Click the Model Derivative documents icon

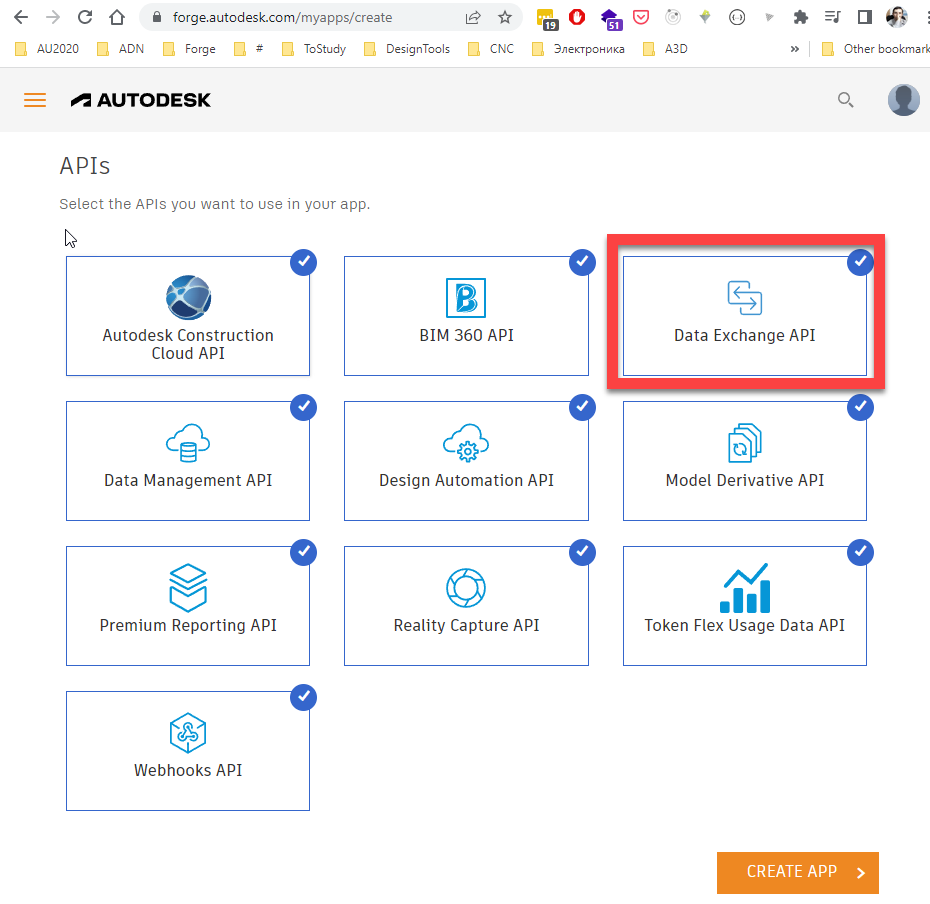click(745, 443)
